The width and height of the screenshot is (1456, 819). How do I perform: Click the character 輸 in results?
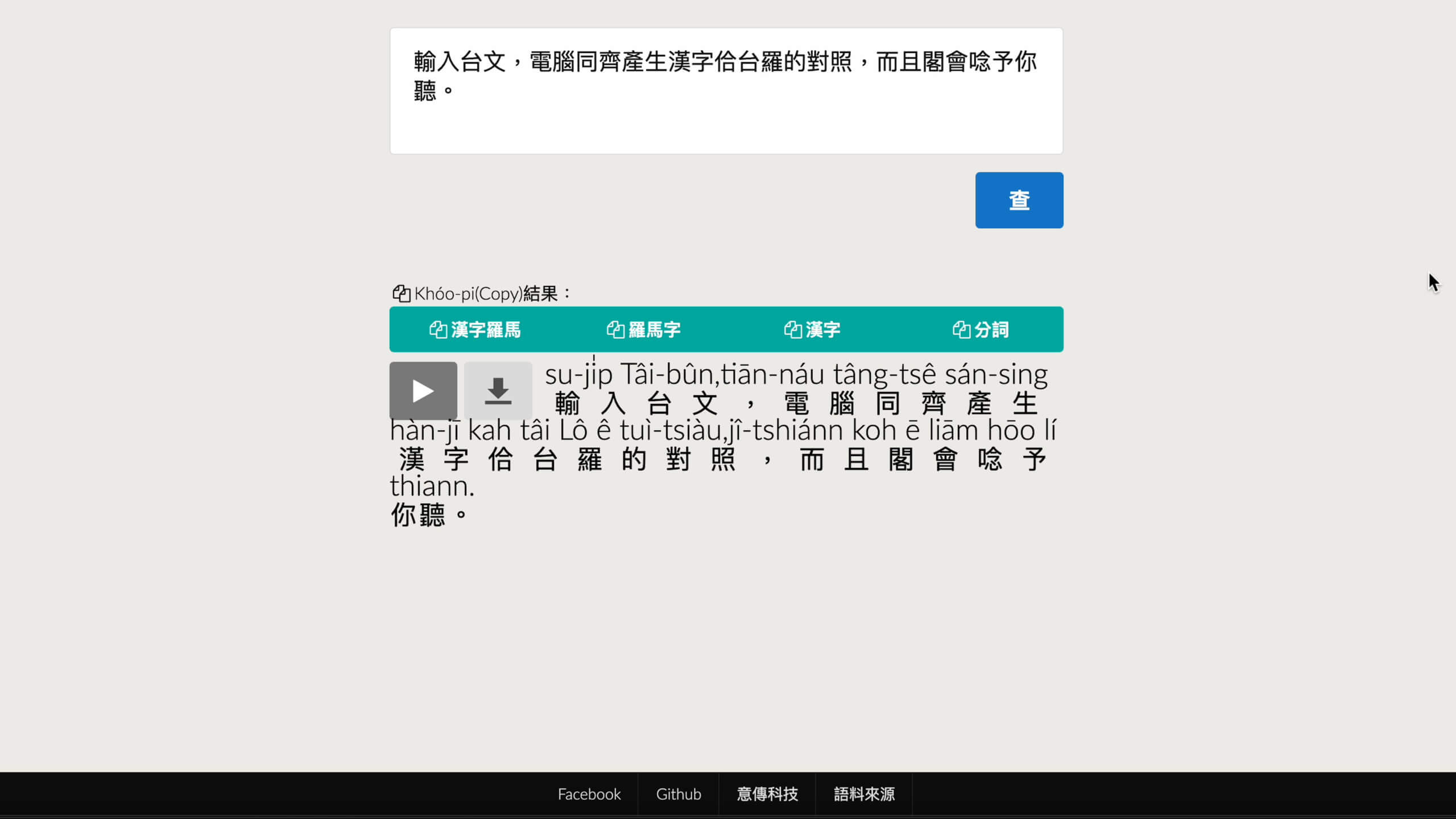[567, 404]
